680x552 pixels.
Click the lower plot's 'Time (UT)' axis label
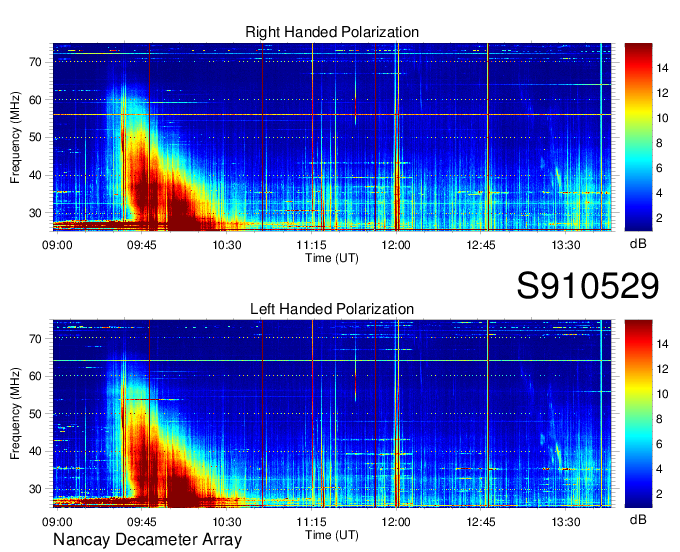[332, 535]
